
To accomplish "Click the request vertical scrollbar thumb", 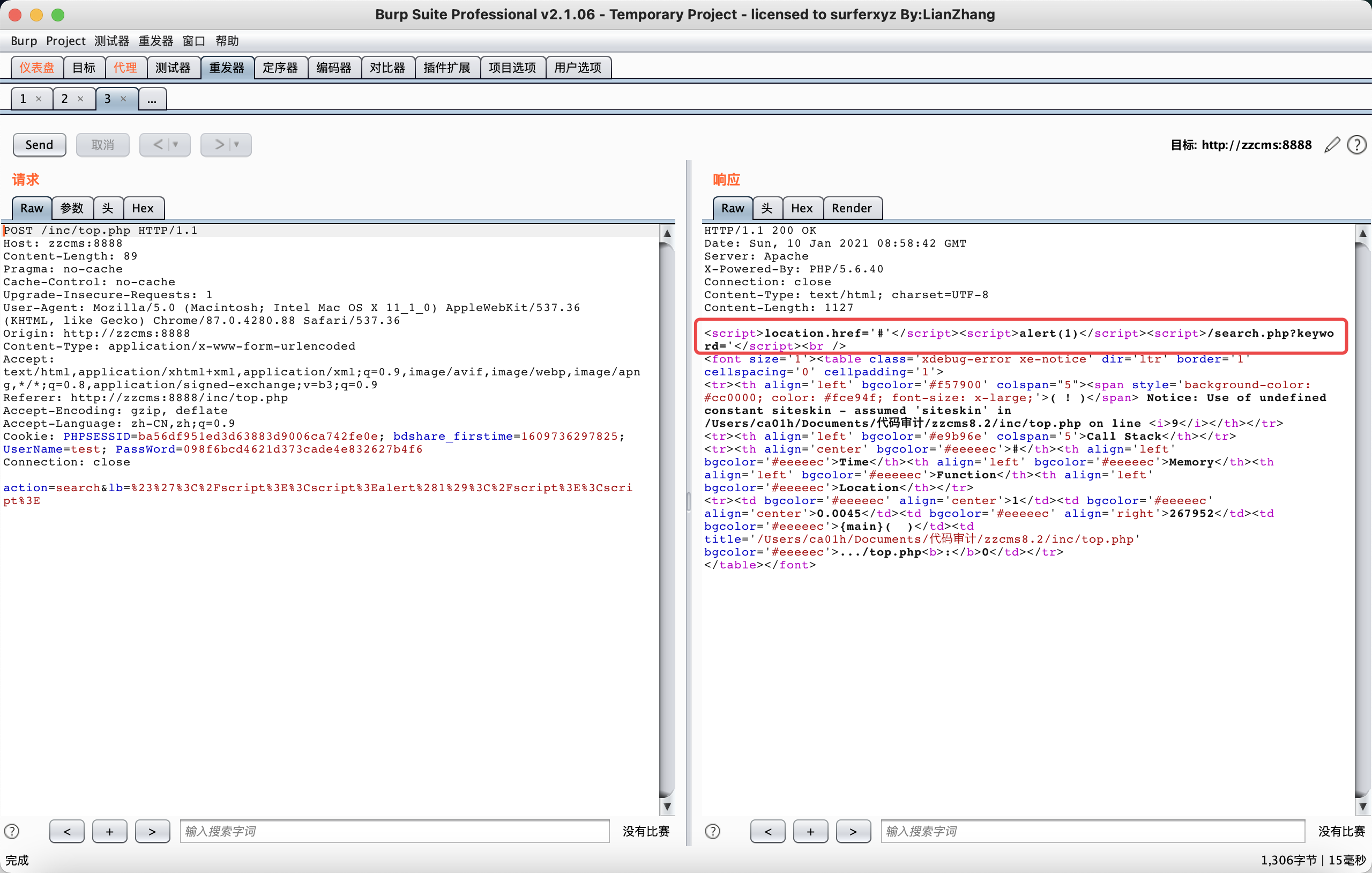I will (x=667, y=519).
